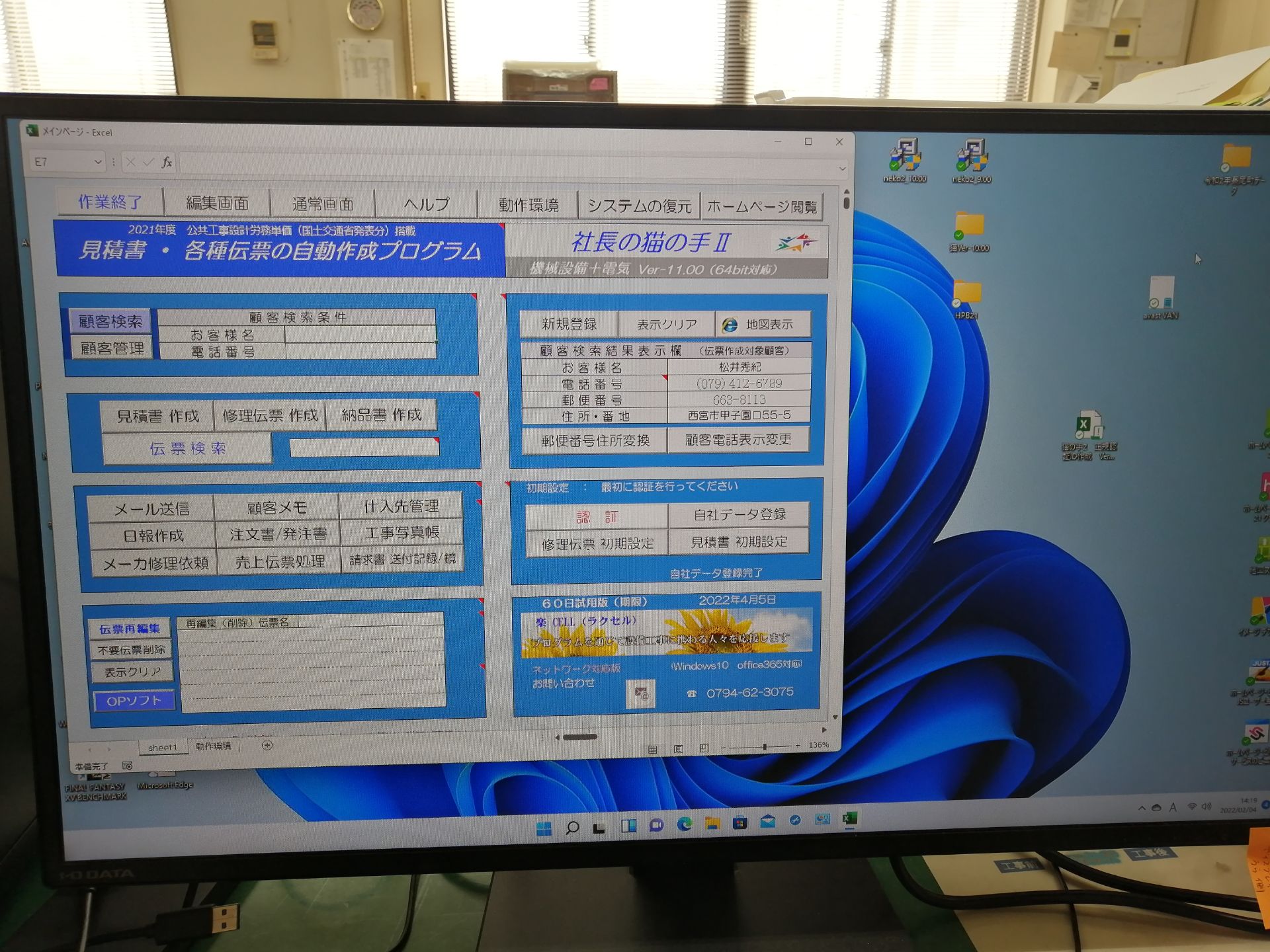1270x952 pixels.
Task: Select the sheet1 tab
Action: coord(163,747)
